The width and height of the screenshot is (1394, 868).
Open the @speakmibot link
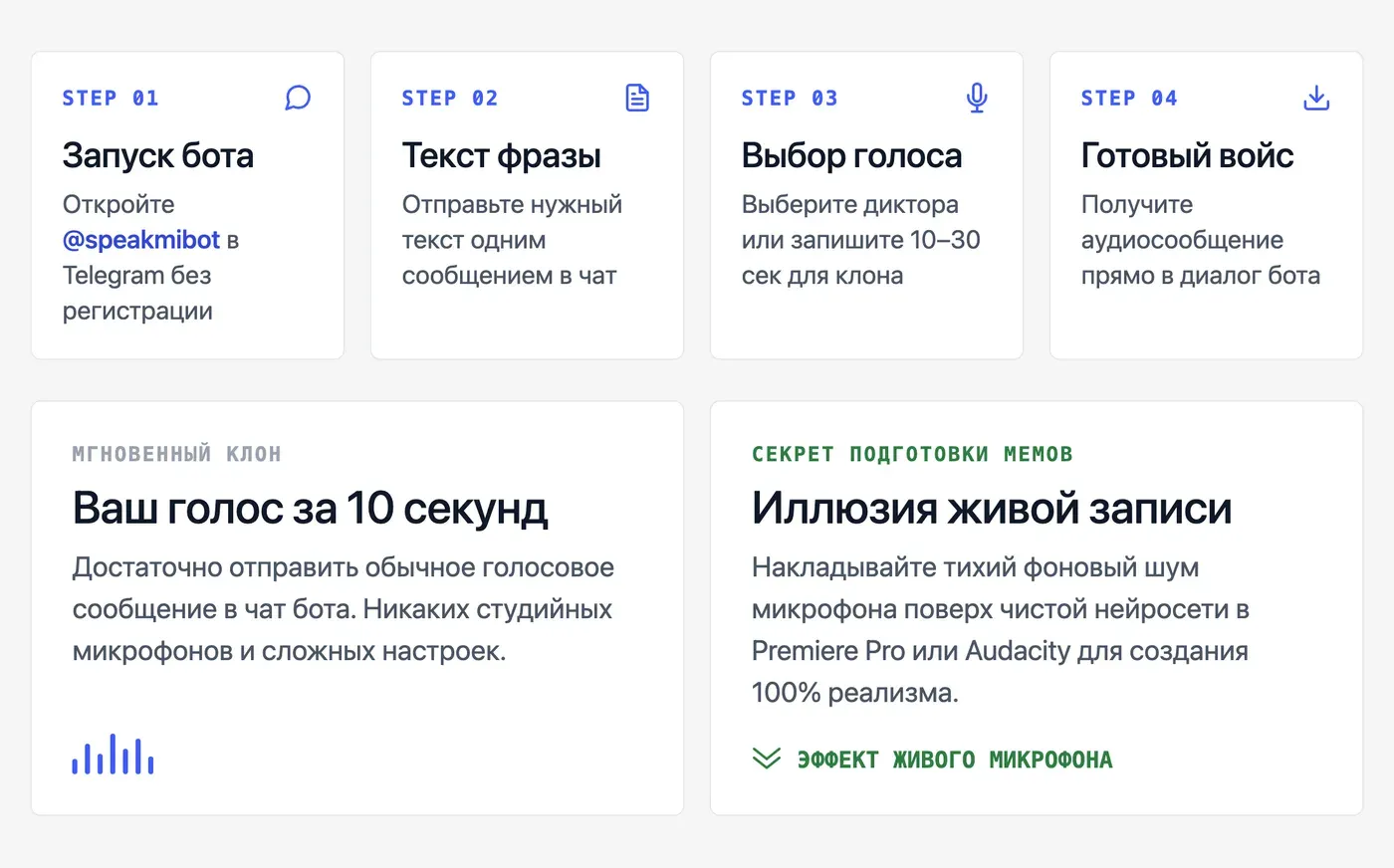click(x=141, y=240)
